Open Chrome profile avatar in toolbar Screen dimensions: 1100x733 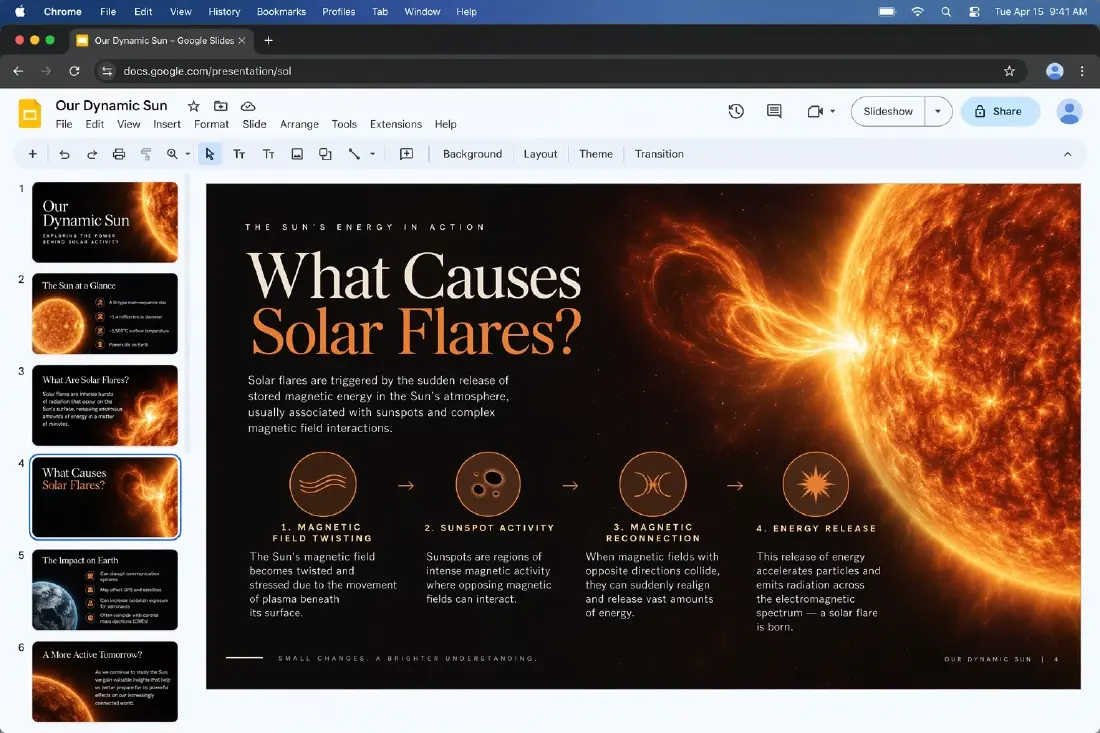tap(1054, 71)
